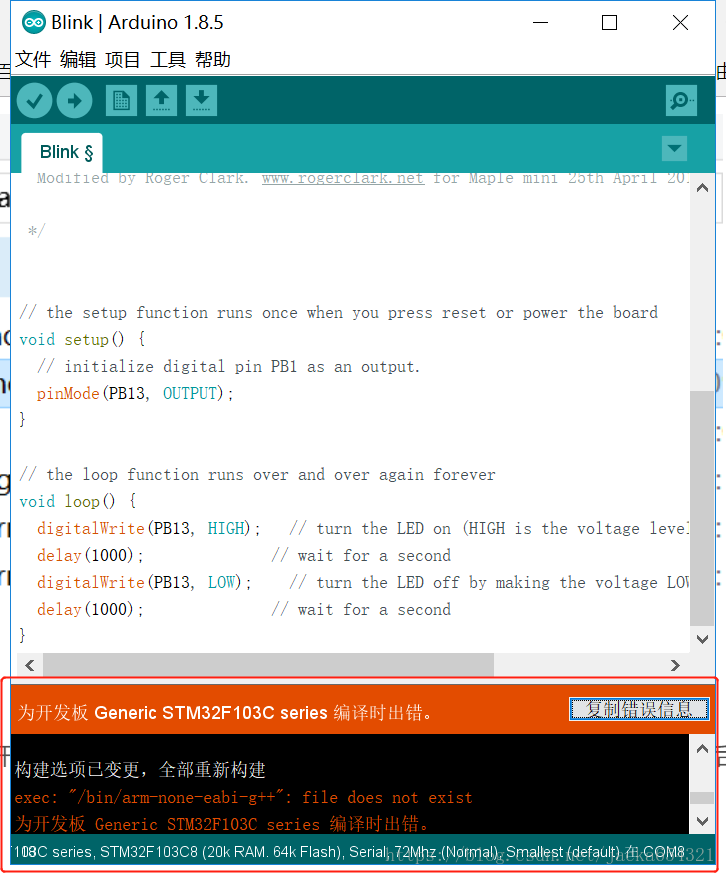Click the Arduino logo in title bar
Screen dimensions: 726x875
pyautogui.click(x=33, y=23)
